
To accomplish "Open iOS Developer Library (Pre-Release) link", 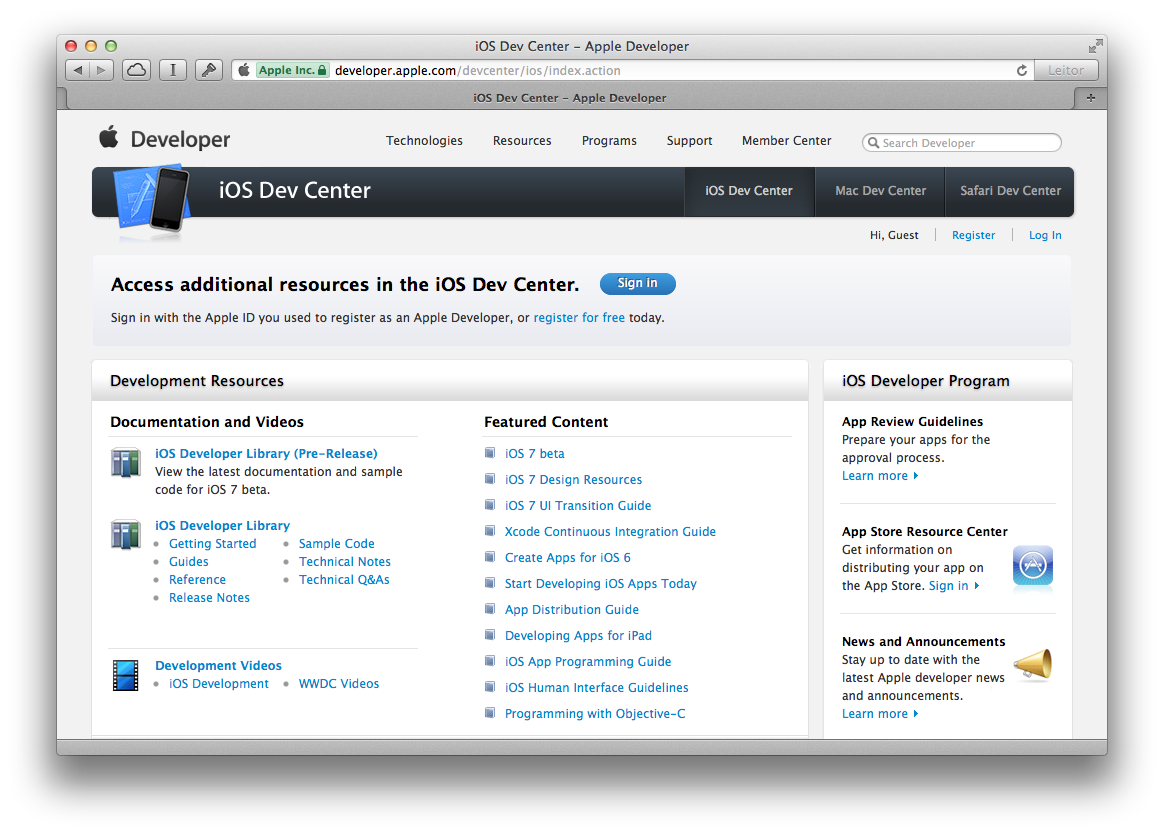I will (x=266, y=453).
